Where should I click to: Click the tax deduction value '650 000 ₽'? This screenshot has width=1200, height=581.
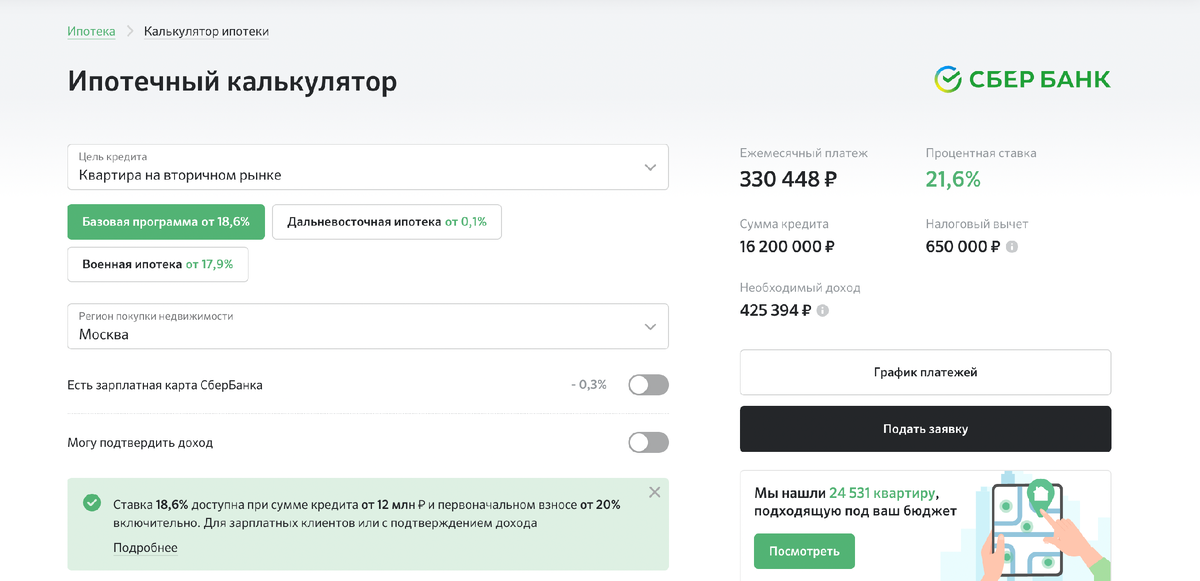(963, 247)
